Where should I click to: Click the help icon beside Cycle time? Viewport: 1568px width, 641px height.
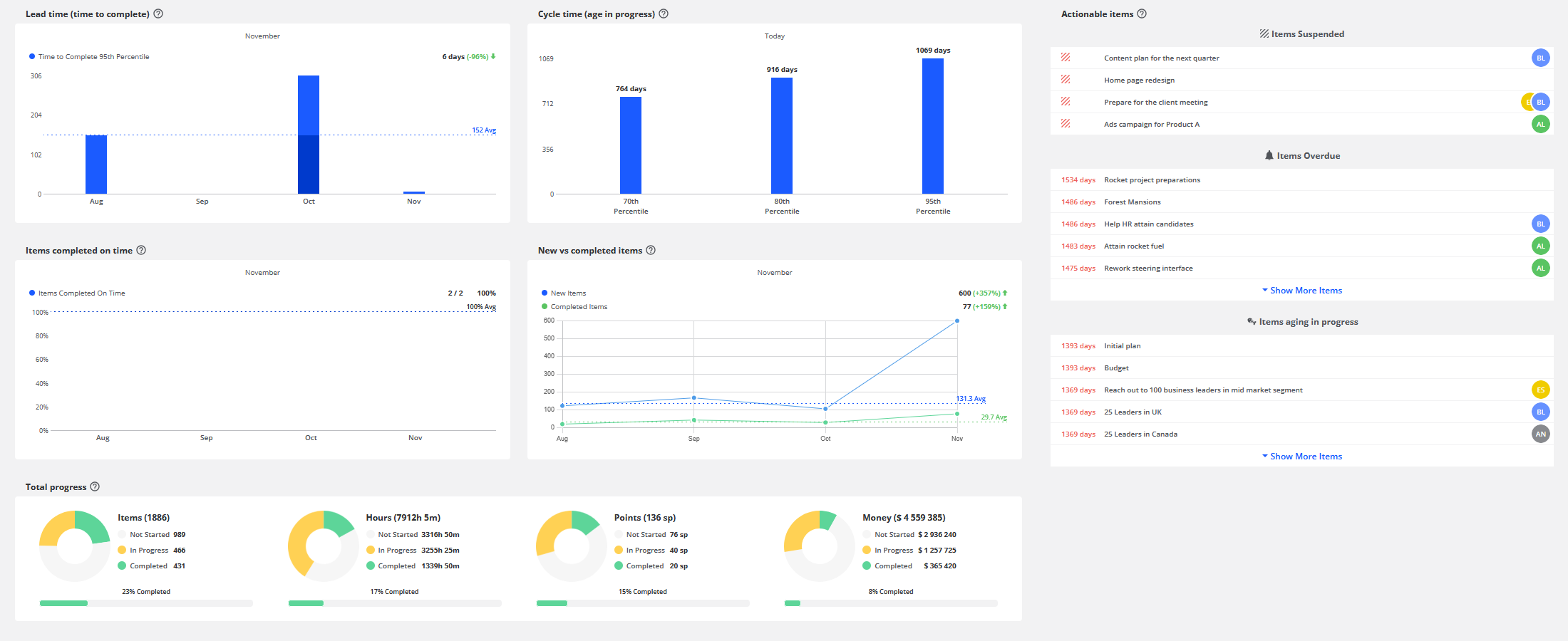pyautogui.click(x=664, y=14)
